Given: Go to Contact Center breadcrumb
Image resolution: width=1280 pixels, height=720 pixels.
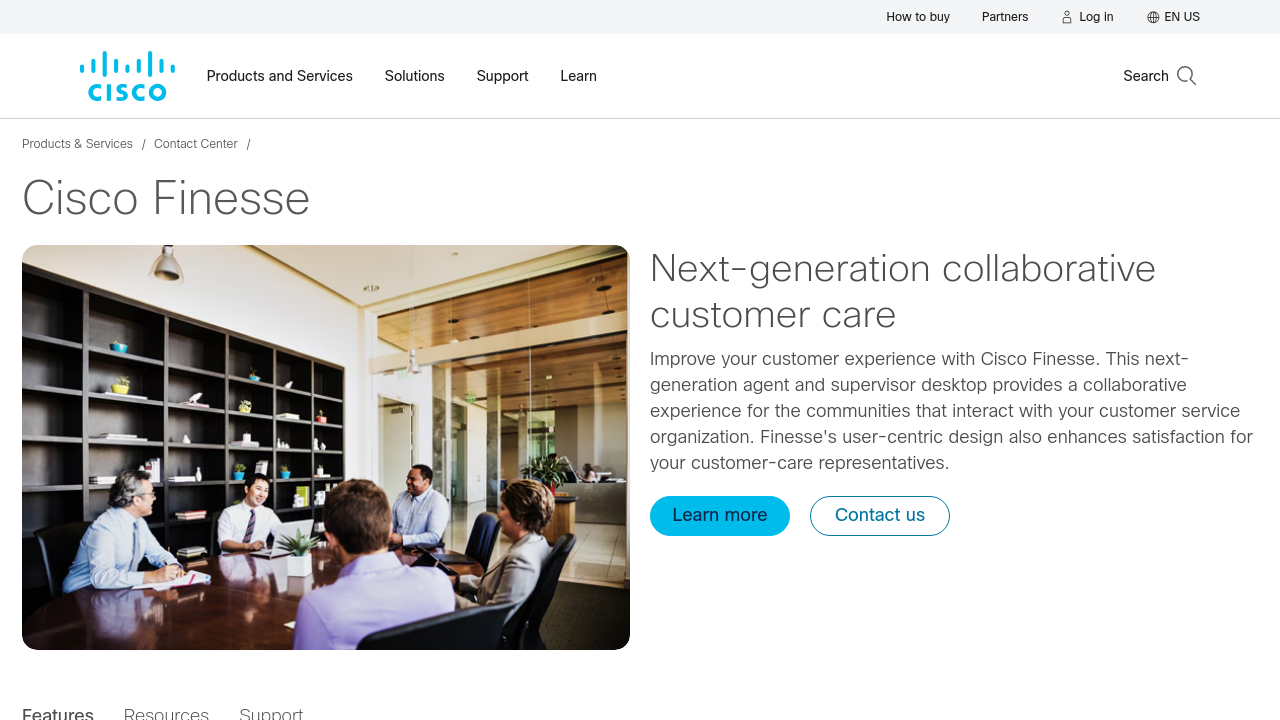Looking at the screenshot, I should [196, 144].
